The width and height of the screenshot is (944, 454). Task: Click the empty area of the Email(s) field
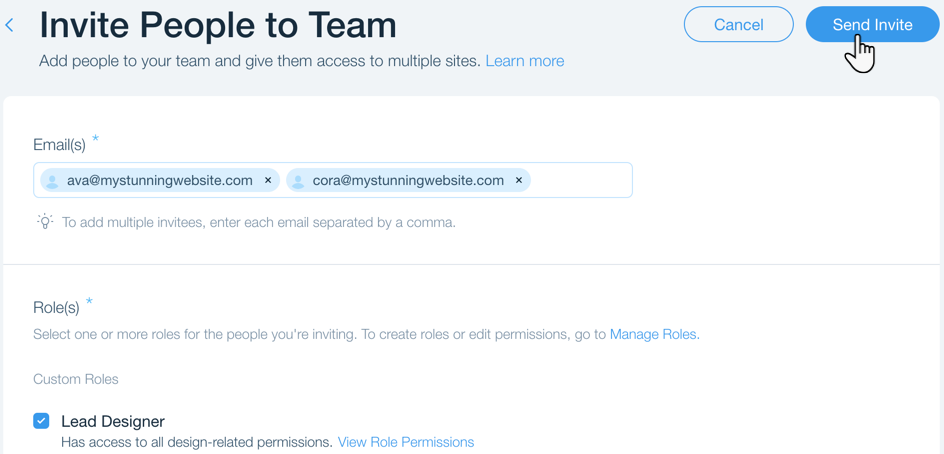581,180
